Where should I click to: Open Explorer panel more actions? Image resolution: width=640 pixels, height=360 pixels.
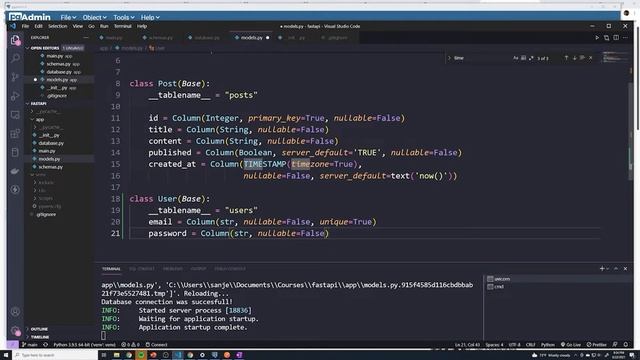86,38
